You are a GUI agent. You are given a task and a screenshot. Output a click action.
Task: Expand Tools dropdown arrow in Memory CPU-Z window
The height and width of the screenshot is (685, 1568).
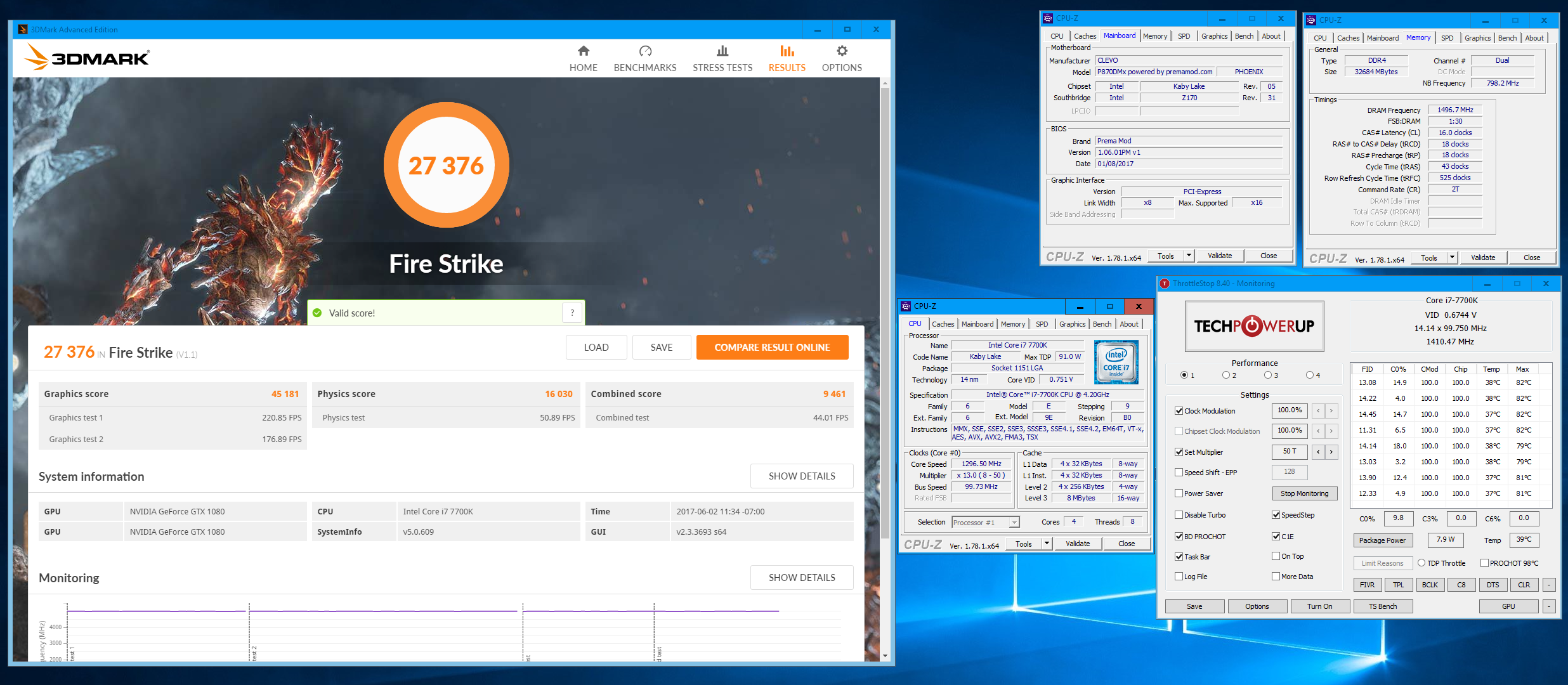click(1452, 258)
